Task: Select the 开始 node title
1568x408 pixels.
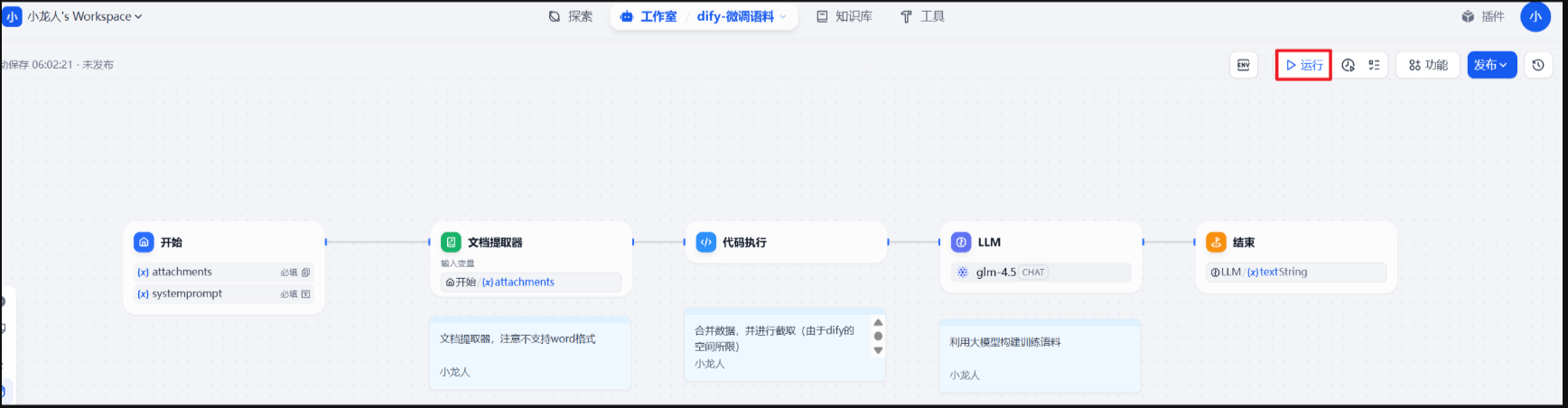Action: click(172, 243)
